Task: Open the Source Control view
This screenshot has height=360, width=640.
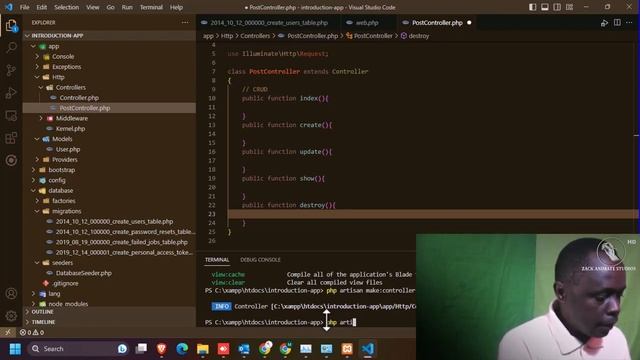Action: click(11, 70)
